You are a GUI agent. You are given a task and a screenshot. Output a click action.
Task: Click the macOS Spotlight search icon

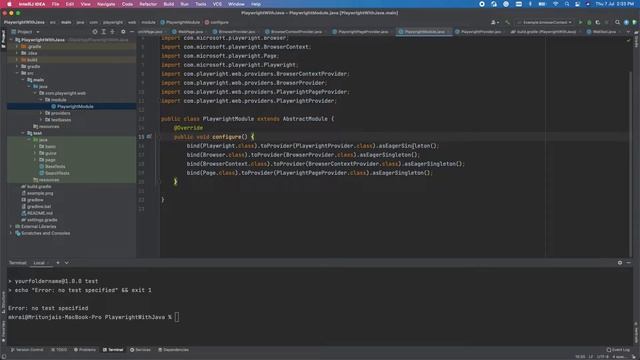[x=567, y=4]
